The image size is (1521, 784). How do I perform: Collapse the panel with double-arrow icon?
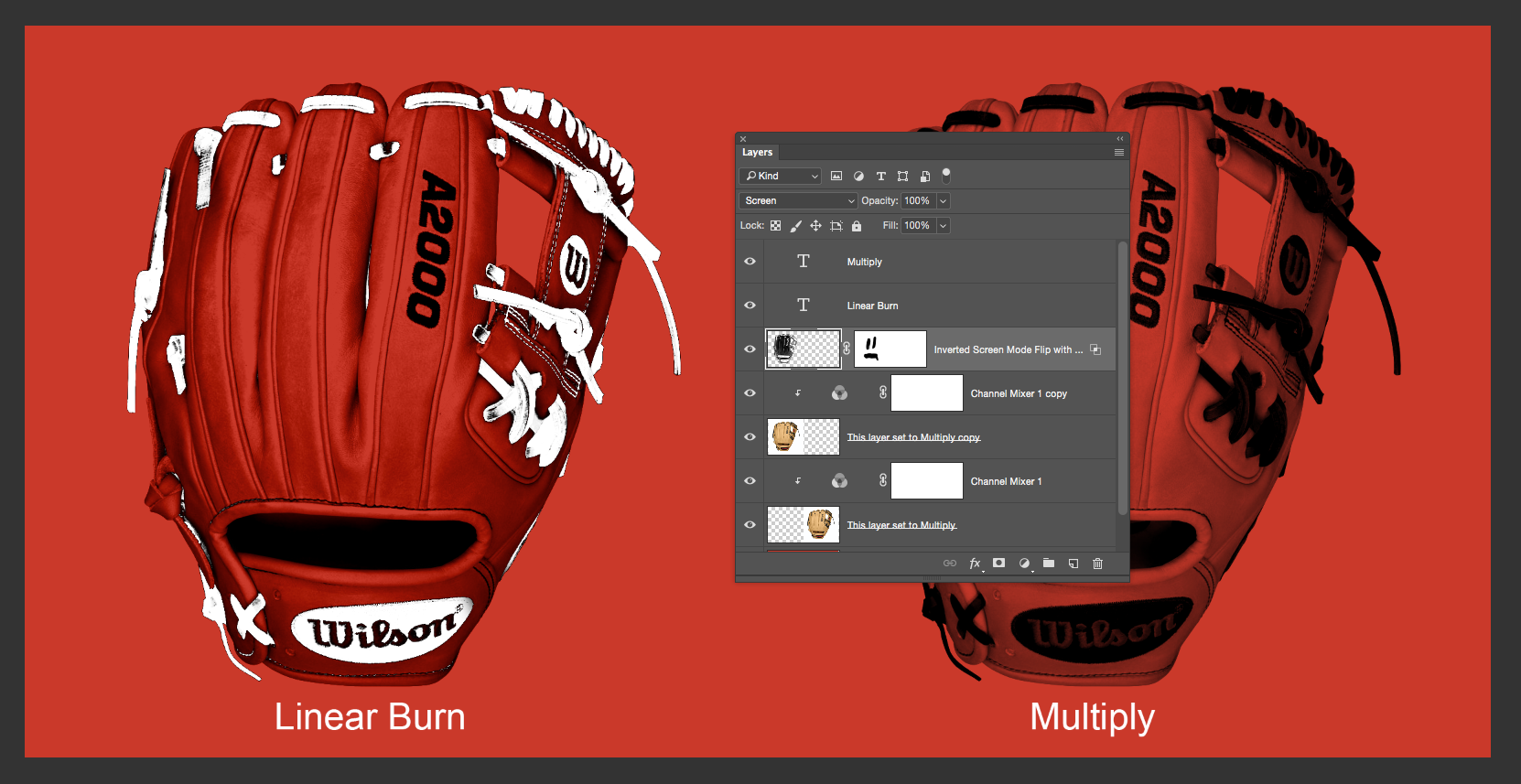tap(1120, 139)
